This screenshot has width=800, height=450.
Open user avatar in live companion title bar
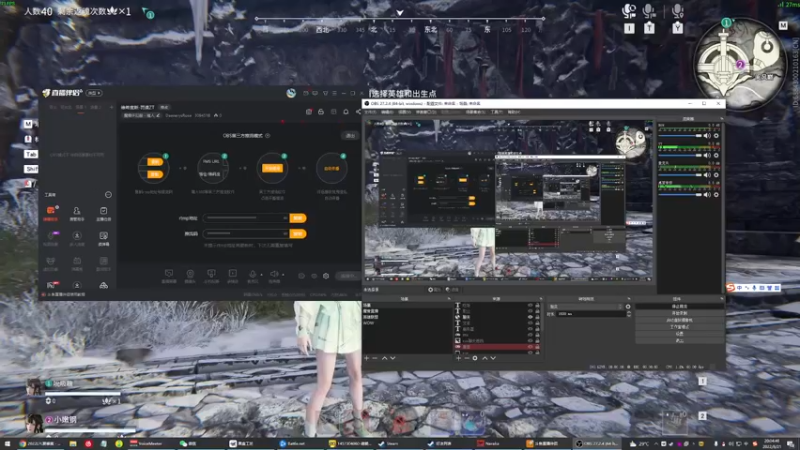click(291, 93)
